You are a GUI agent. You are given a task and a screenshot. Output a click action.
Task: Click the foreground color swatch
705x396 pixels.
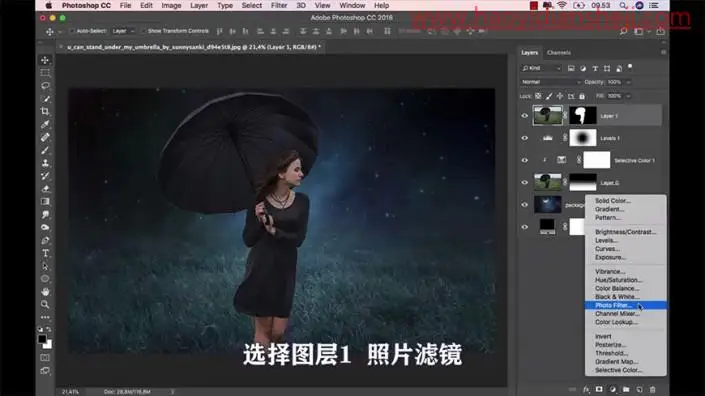(x=42, y=339)
